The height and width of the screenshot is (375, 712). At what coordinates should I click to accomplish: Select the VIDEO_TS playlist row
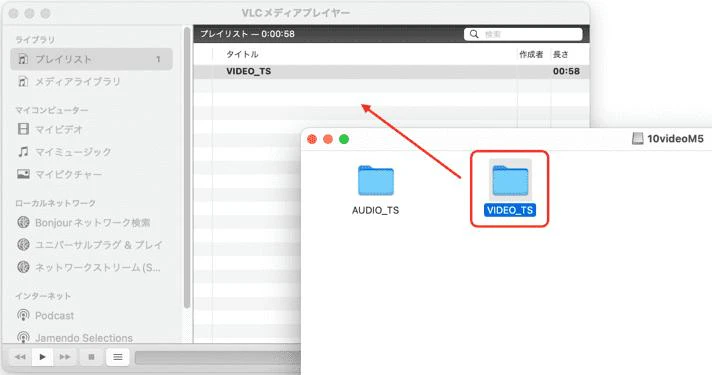tap(391, 71)
